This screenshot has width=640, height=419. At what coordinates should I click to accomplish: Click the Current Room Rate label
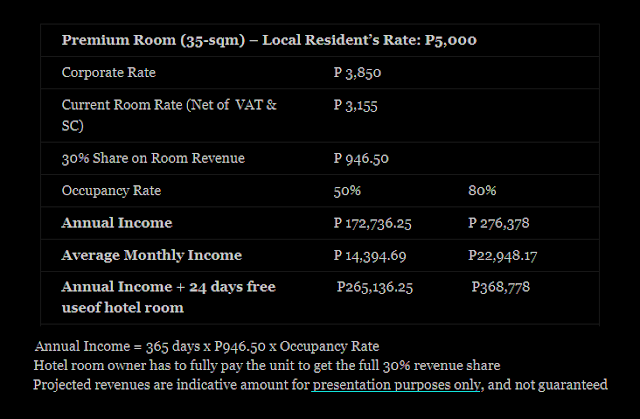coord(169,115)
